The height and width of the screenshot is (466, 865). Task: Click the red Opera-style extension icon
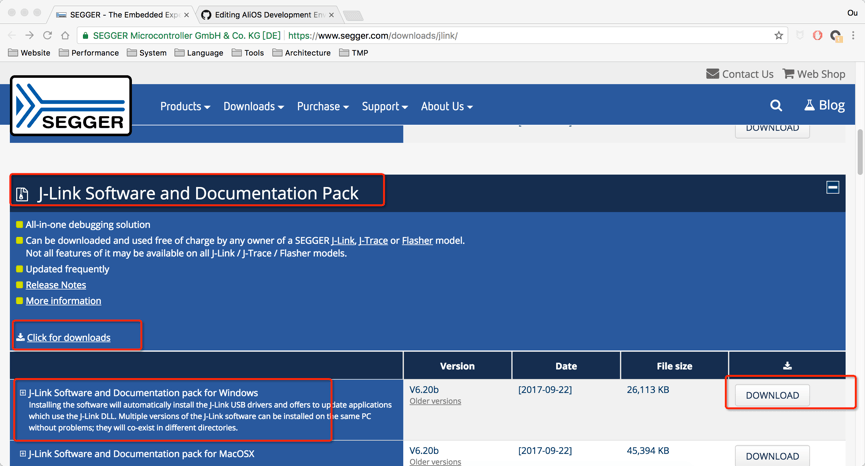pyautogui.click(x=818, y=35)
